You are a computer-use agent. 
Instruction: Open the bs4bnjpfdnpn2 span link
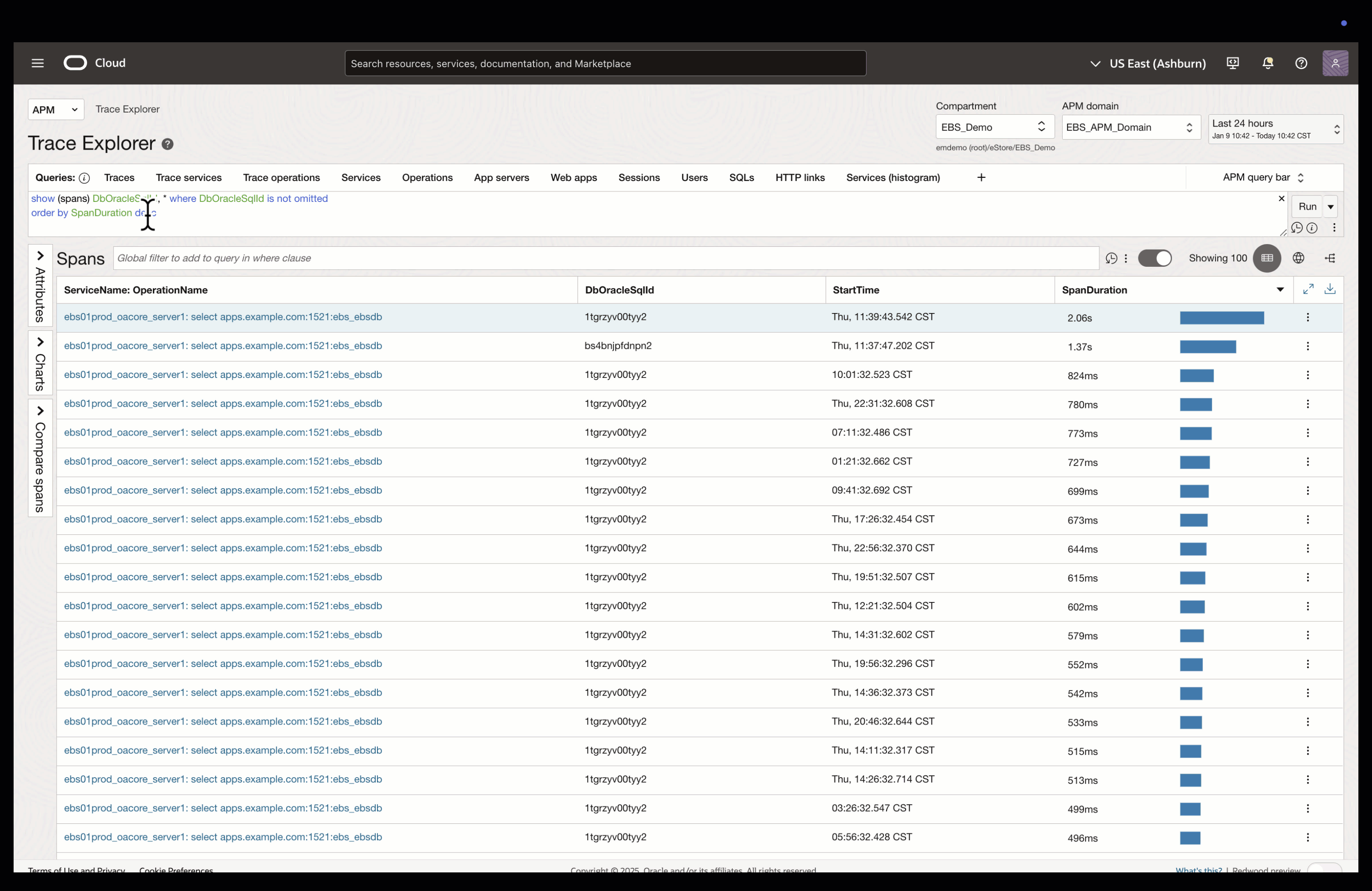tap(222, 346)
